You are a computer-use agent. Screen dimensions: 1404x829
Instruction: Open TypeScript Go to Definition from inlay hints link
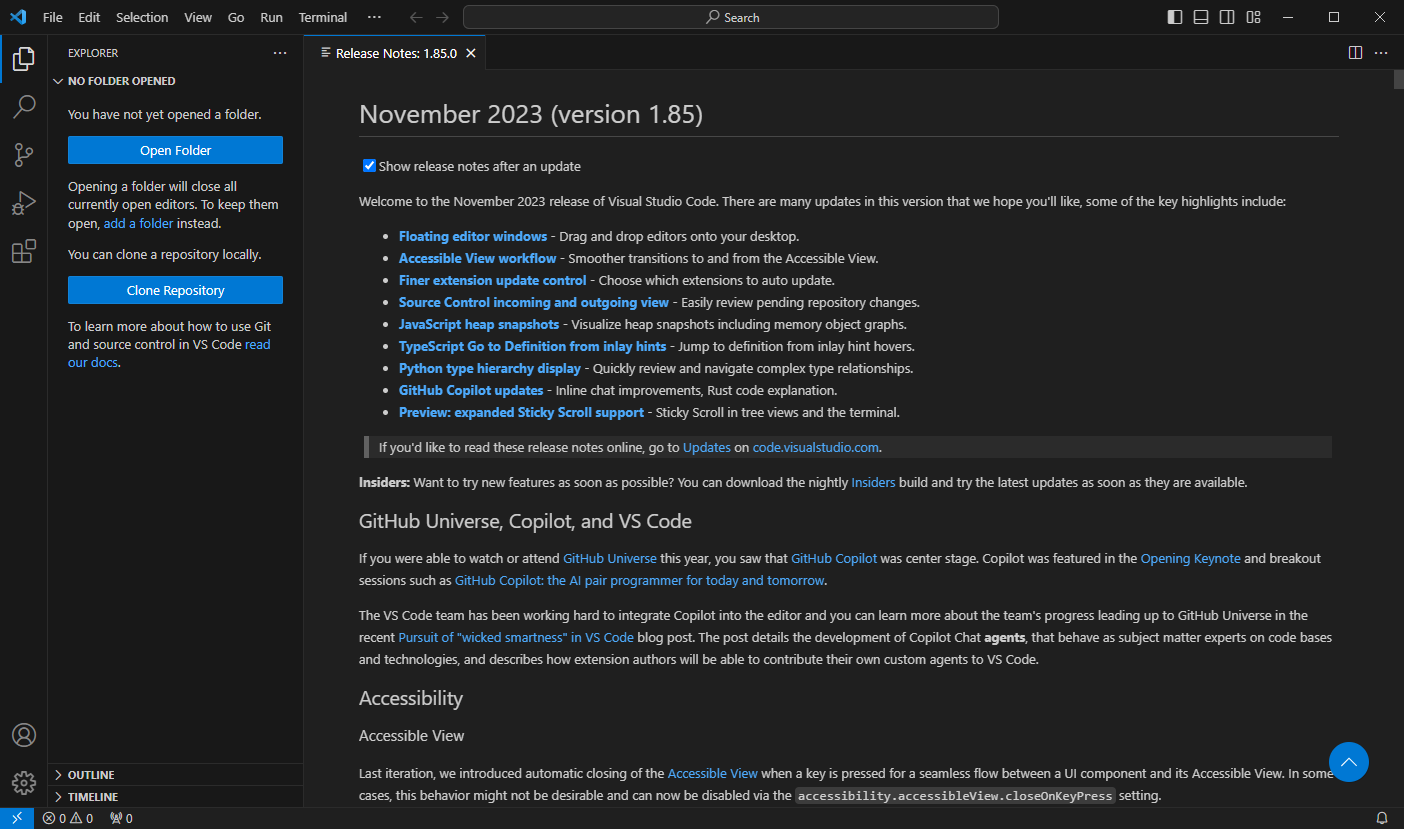(x=532, y=346)
